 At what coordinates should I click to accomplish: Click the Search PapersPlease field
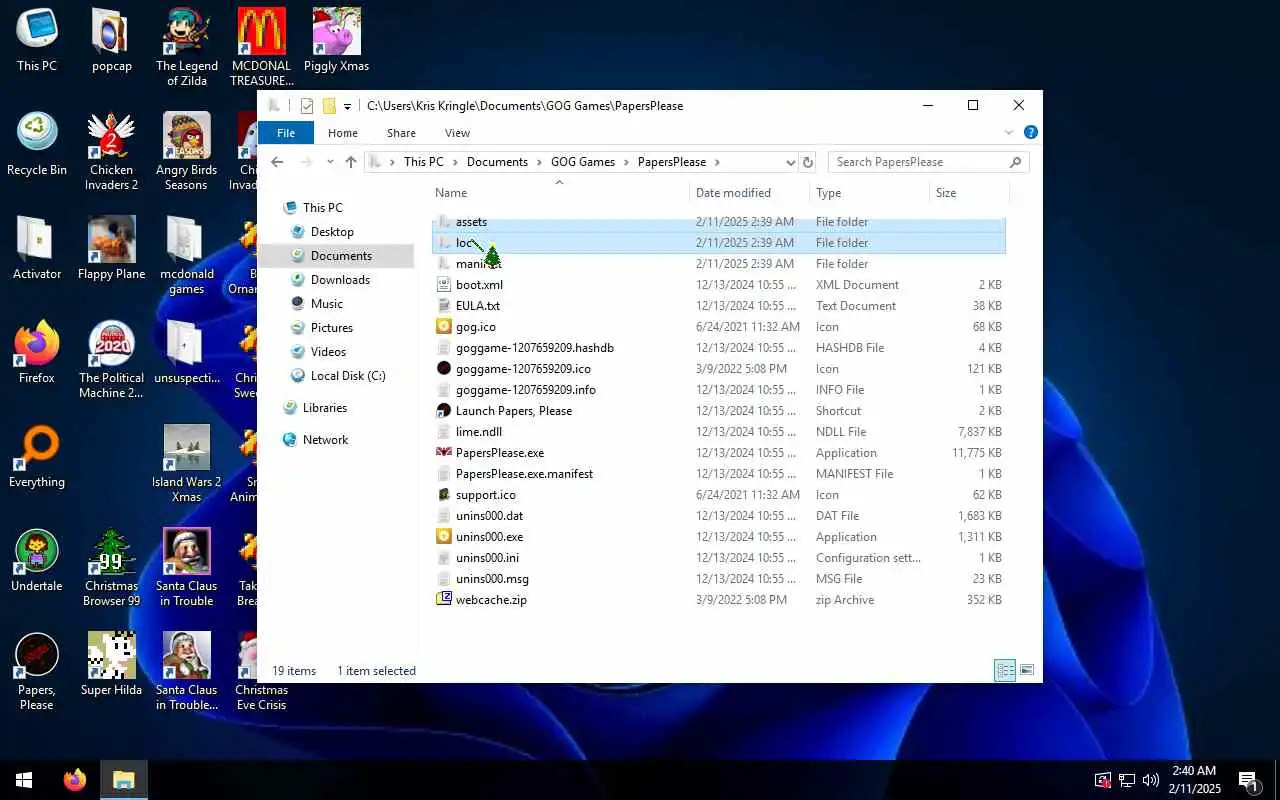(x=928, y=162)
